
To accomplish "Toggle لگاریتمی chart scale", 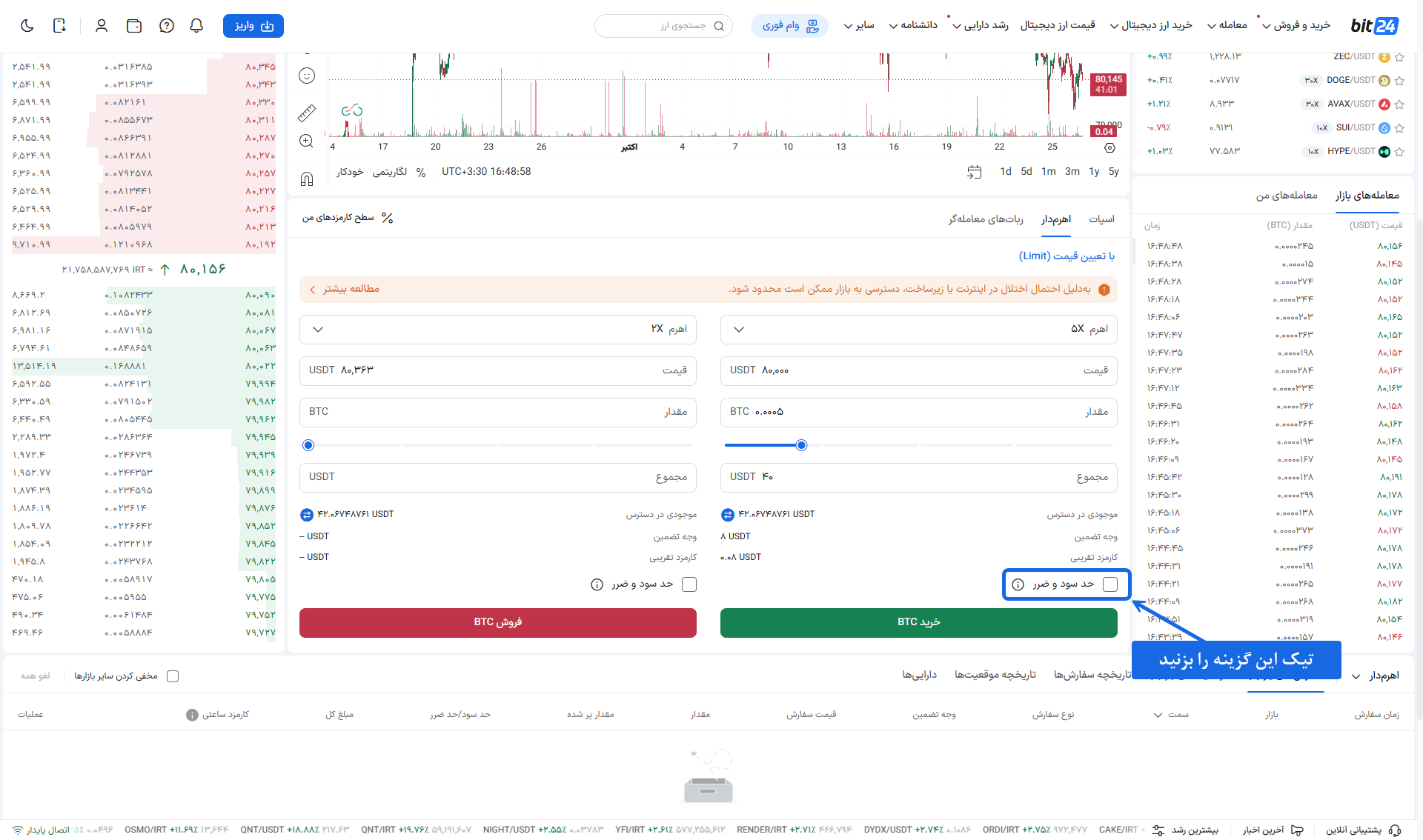I will [390, 172].
